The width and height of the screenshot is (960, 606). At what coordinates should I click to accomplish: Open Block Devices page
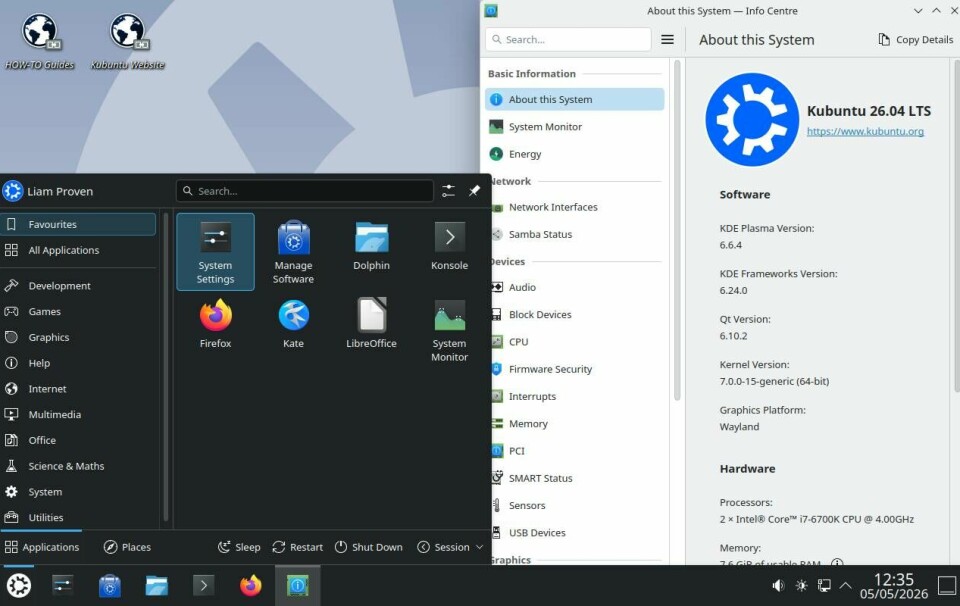(x=576, y=314)
